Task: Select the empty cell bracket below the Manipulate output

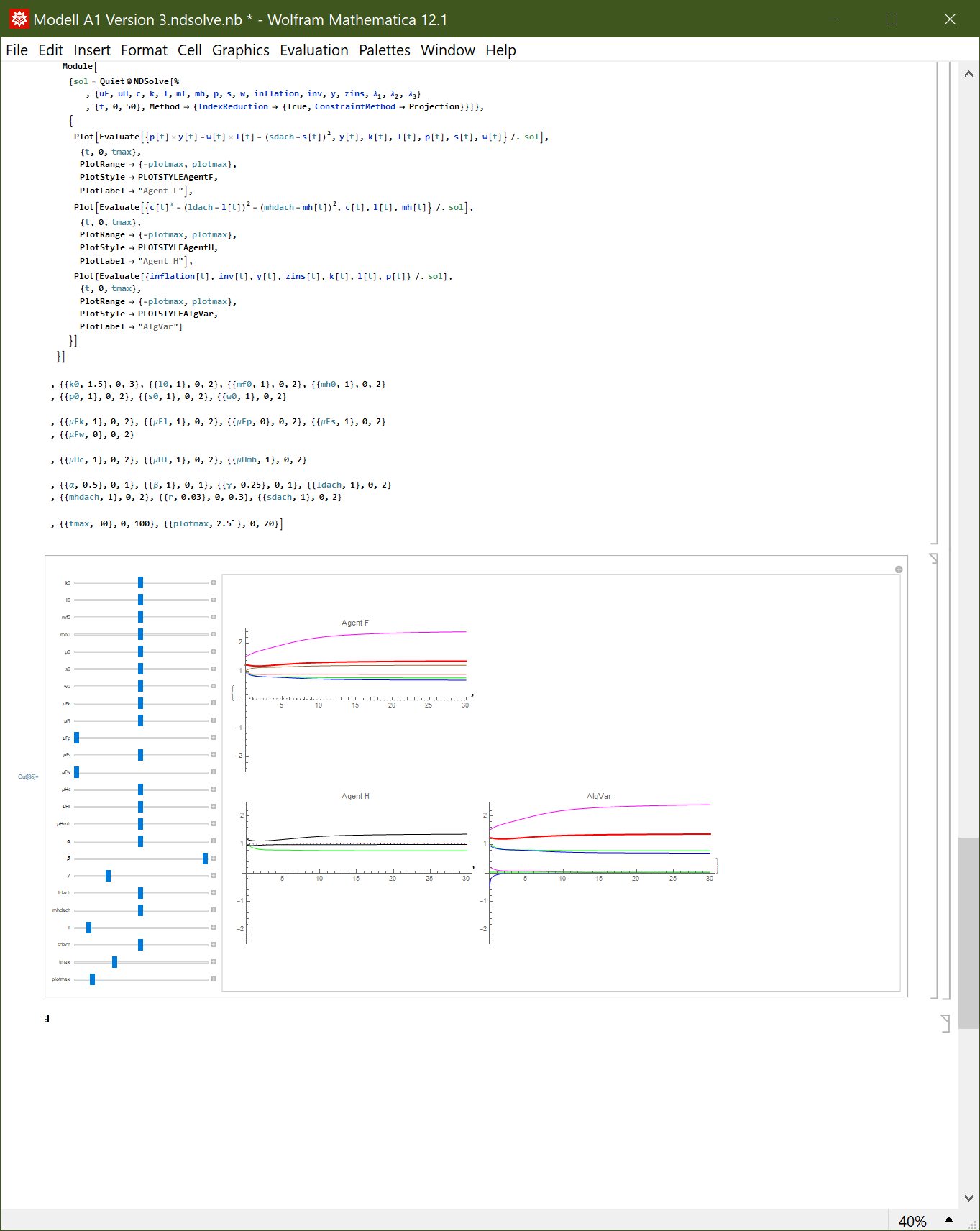Action: [945, 1023]
